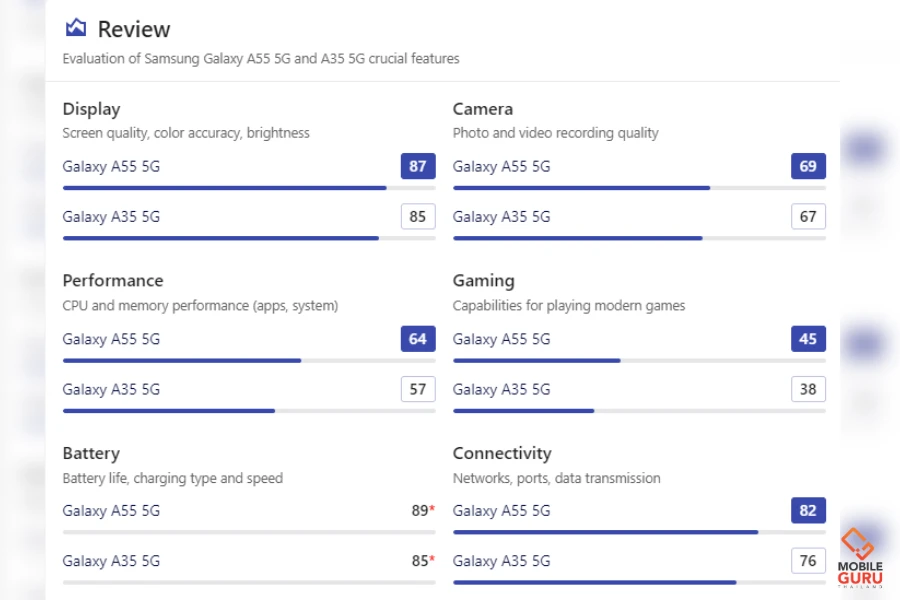Click the Connectivity score badge 82
The height and width of the screenshot is (600, 900).
click(x=808, y=511)
